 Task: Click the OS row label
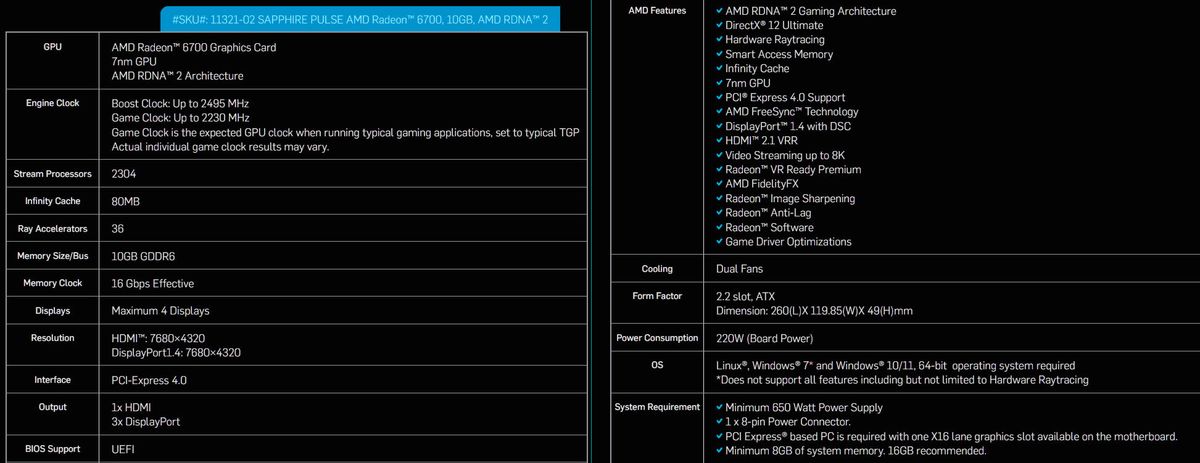pos(657,365)
